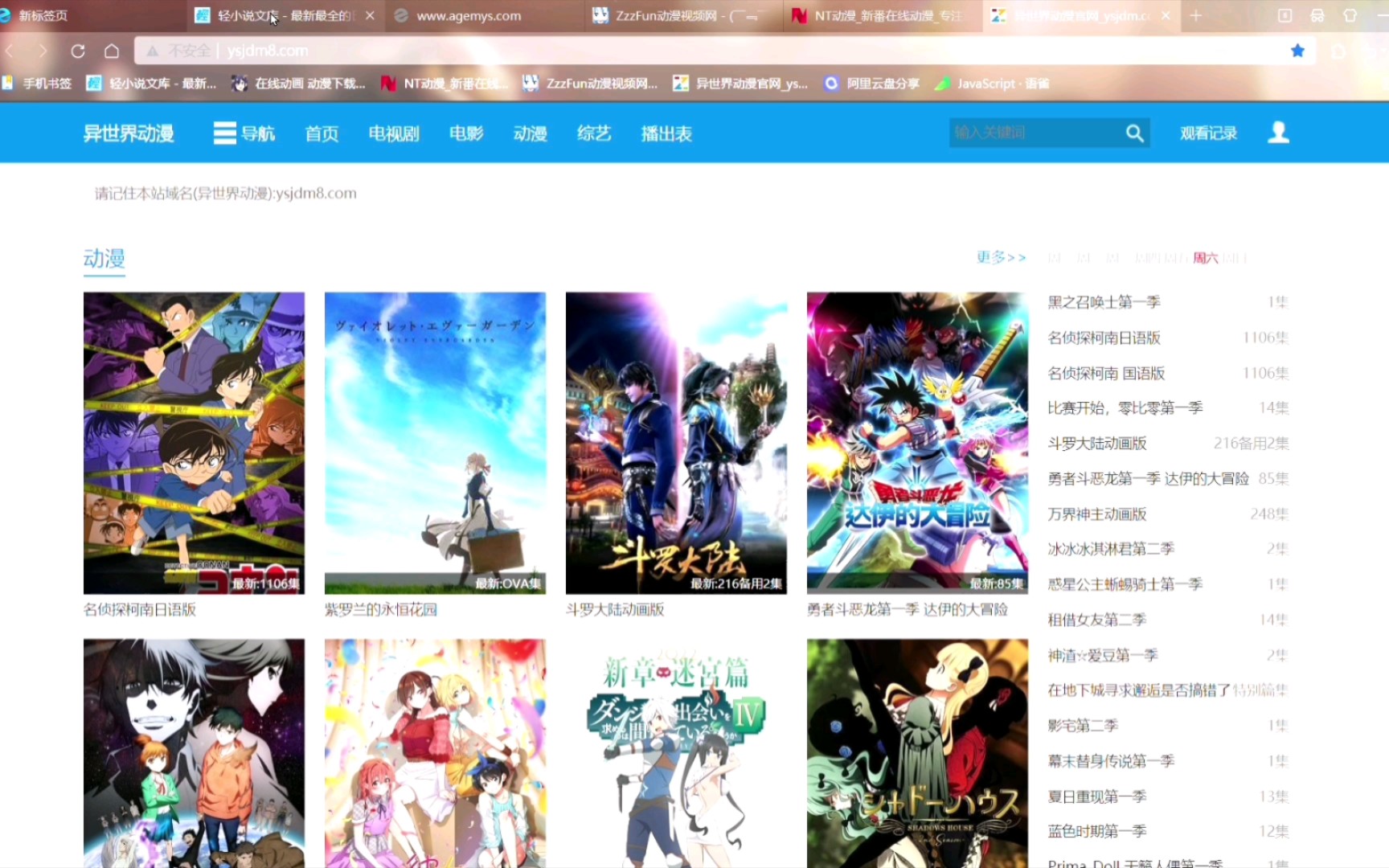
Task: Click the magnifier search icon on the site
Action: coord(1134,133)
